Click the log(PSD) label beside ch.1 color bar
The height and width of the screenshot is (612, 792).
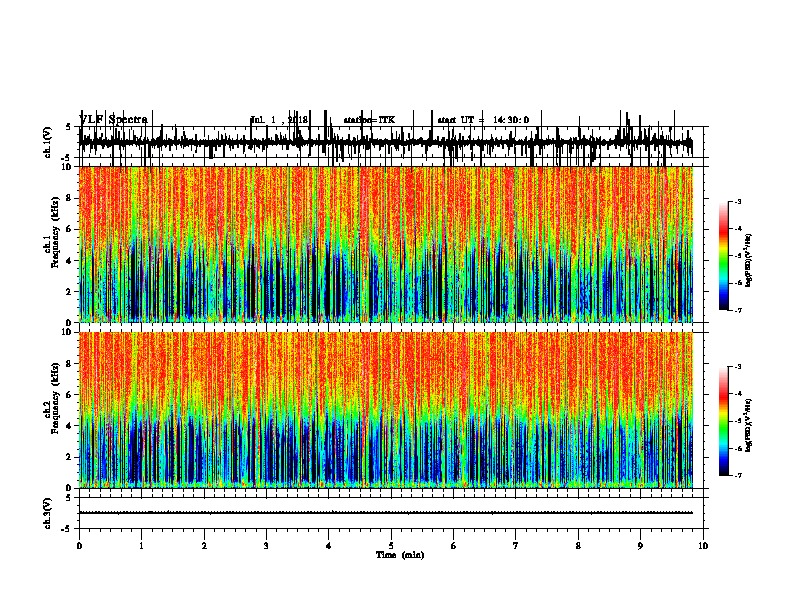748,260
